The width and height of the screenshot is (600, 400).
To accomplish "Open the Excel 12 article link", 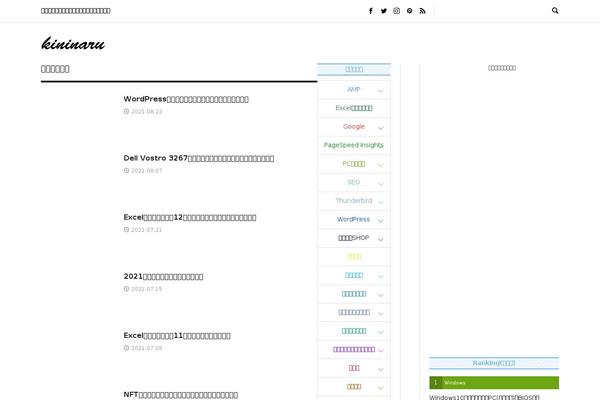I will 190,217.
